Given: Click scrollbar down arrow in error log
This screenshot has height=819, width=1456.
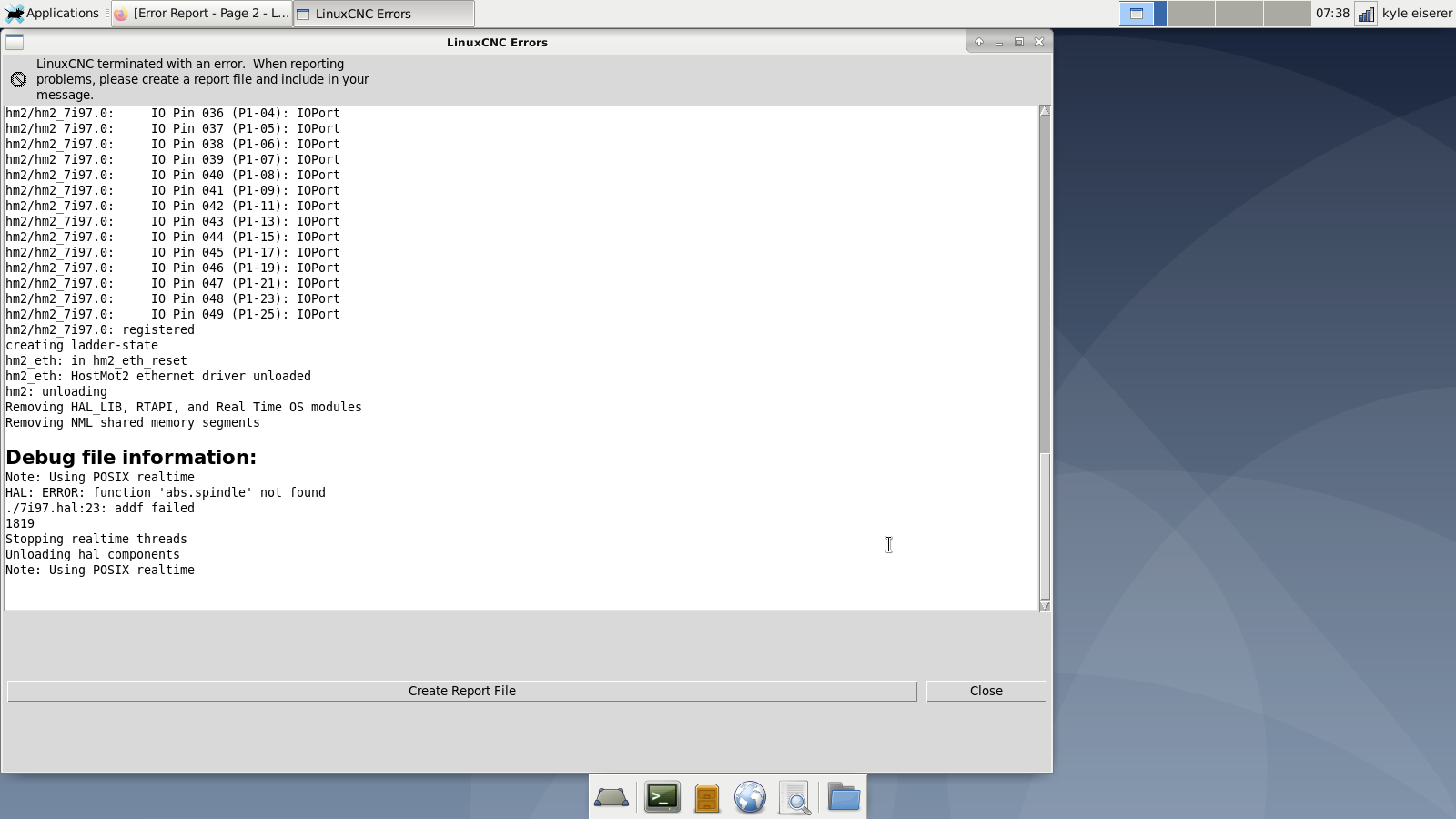Looking at the screenshot, I should coord(1045,605).
